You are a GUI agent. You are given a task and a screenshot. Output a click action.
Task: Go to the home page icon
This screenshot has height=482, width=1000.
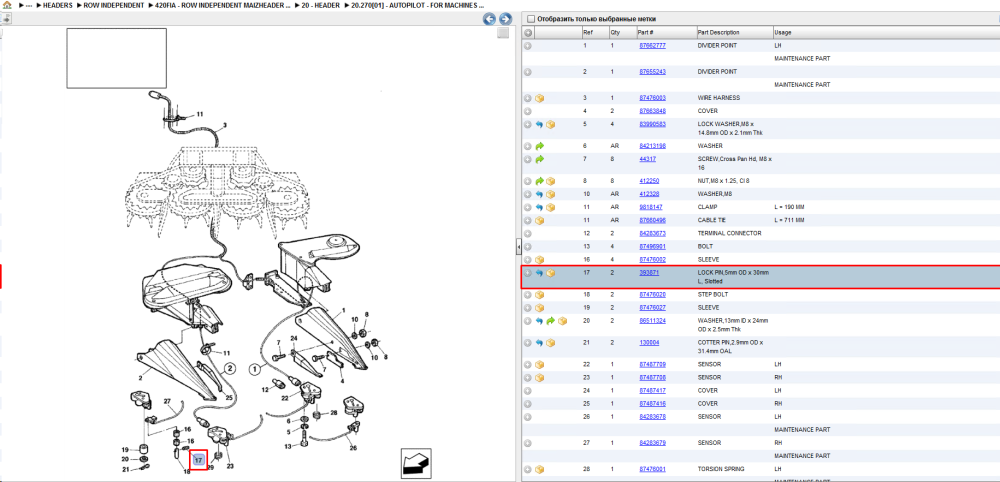pyautogui.click(x=7, y=4)
